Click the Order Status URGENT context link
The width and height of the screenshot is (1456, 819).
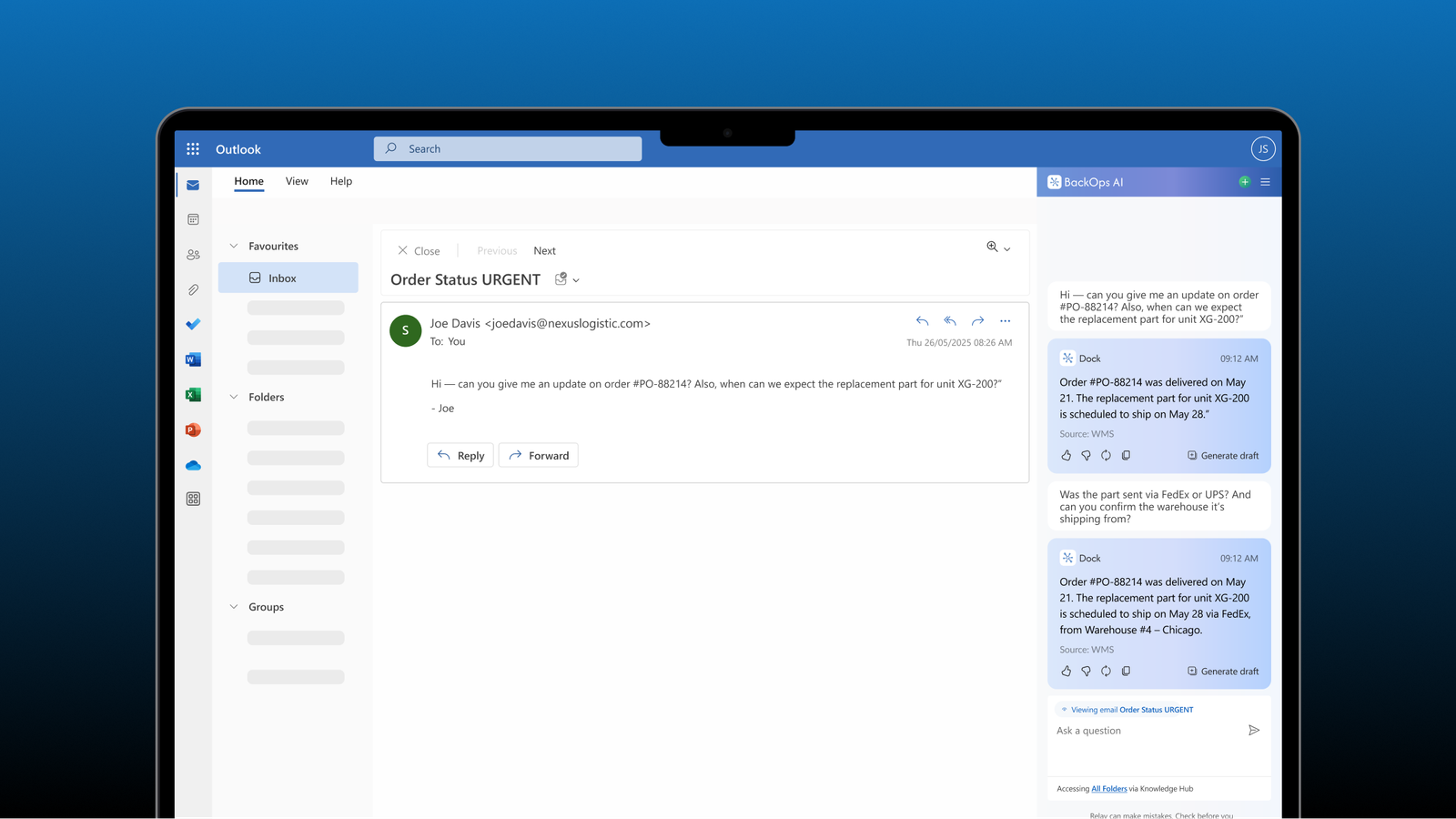click(x=1156, y=710)
